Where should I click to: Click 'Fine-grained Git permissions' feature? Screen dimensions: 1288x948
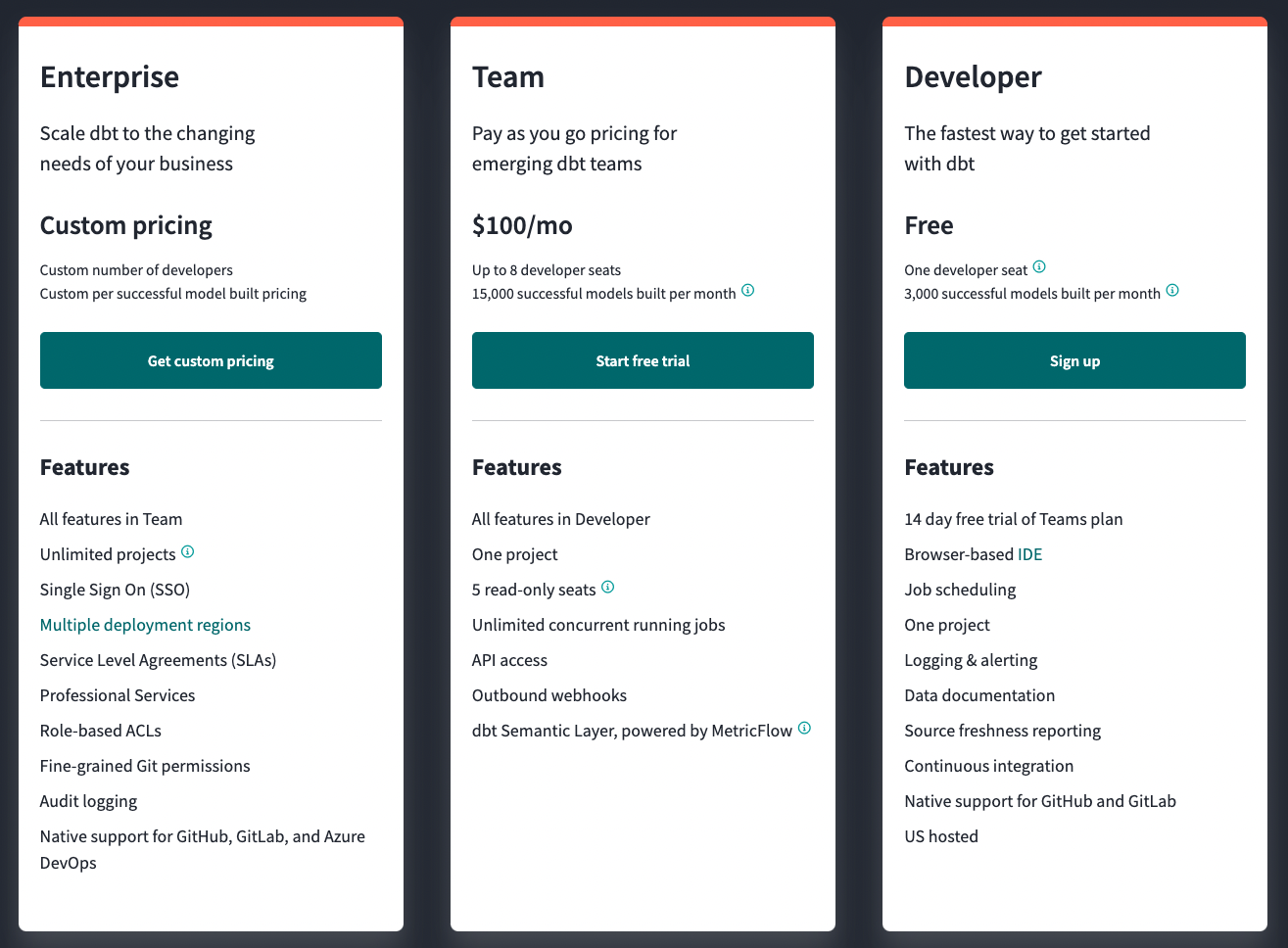(145, 766)
